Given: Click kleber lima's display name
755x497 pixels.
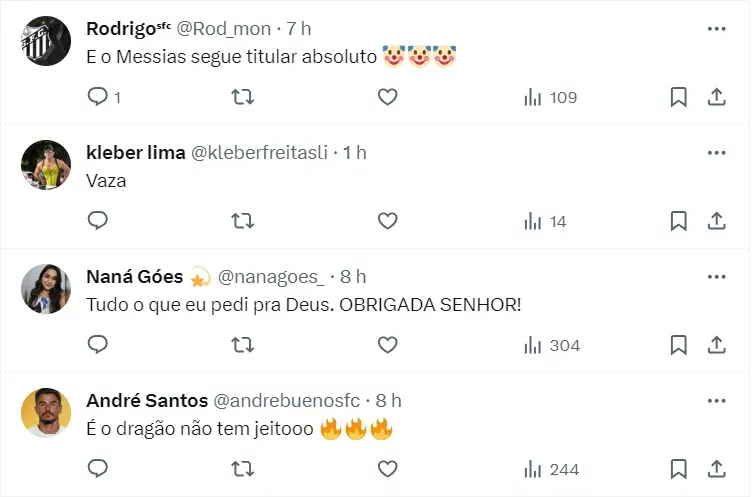Looking at the screenshot, I should (136, 152).
